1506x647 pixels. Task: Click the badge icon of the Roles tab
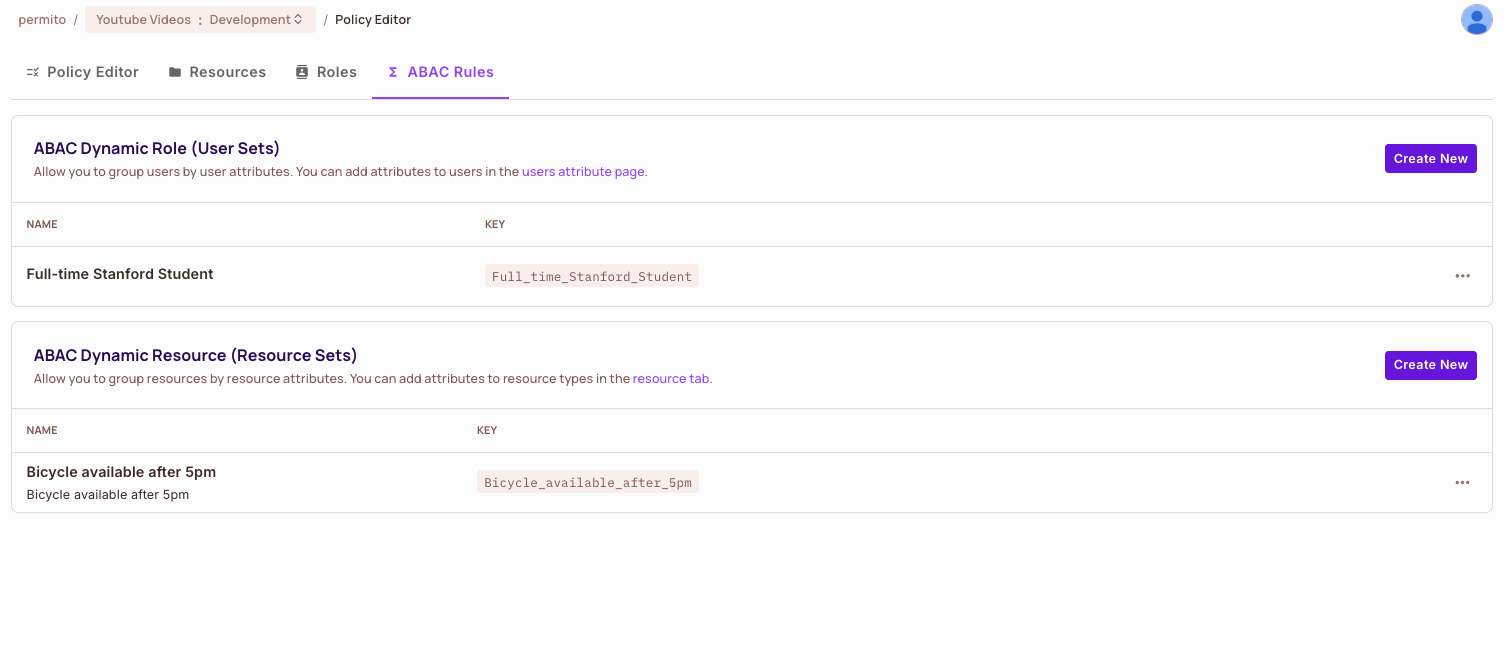pos(302,72)
